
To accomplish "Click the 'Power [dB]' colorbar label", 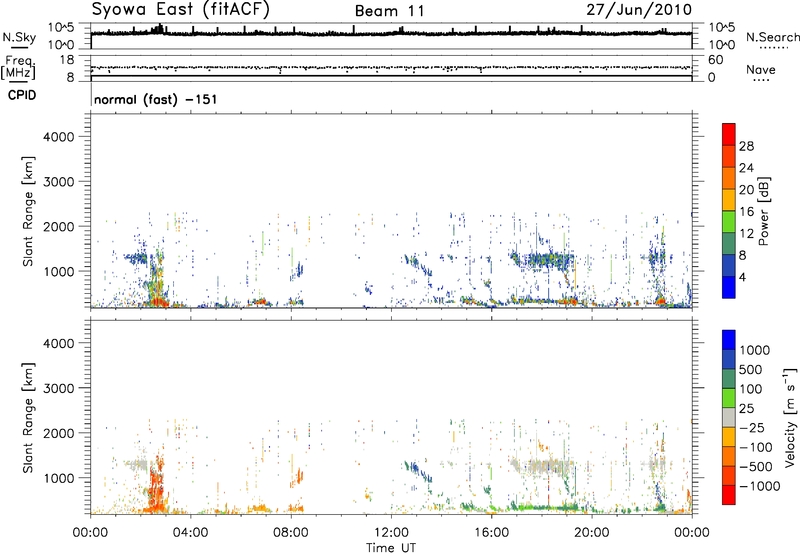I will [x=764, y=211].
